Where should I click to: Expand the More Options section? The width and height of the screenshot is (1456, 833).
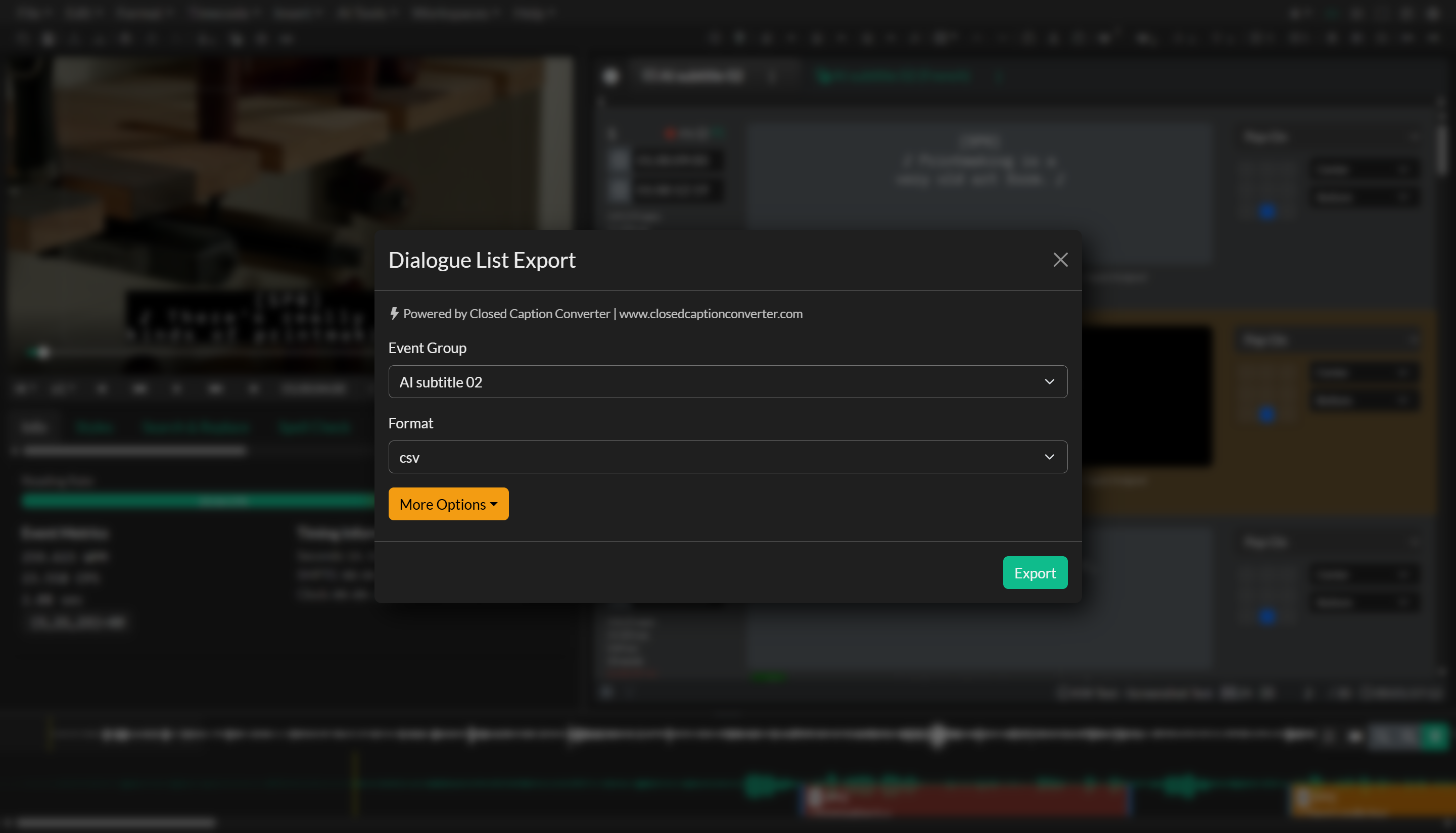coord(448,504)
